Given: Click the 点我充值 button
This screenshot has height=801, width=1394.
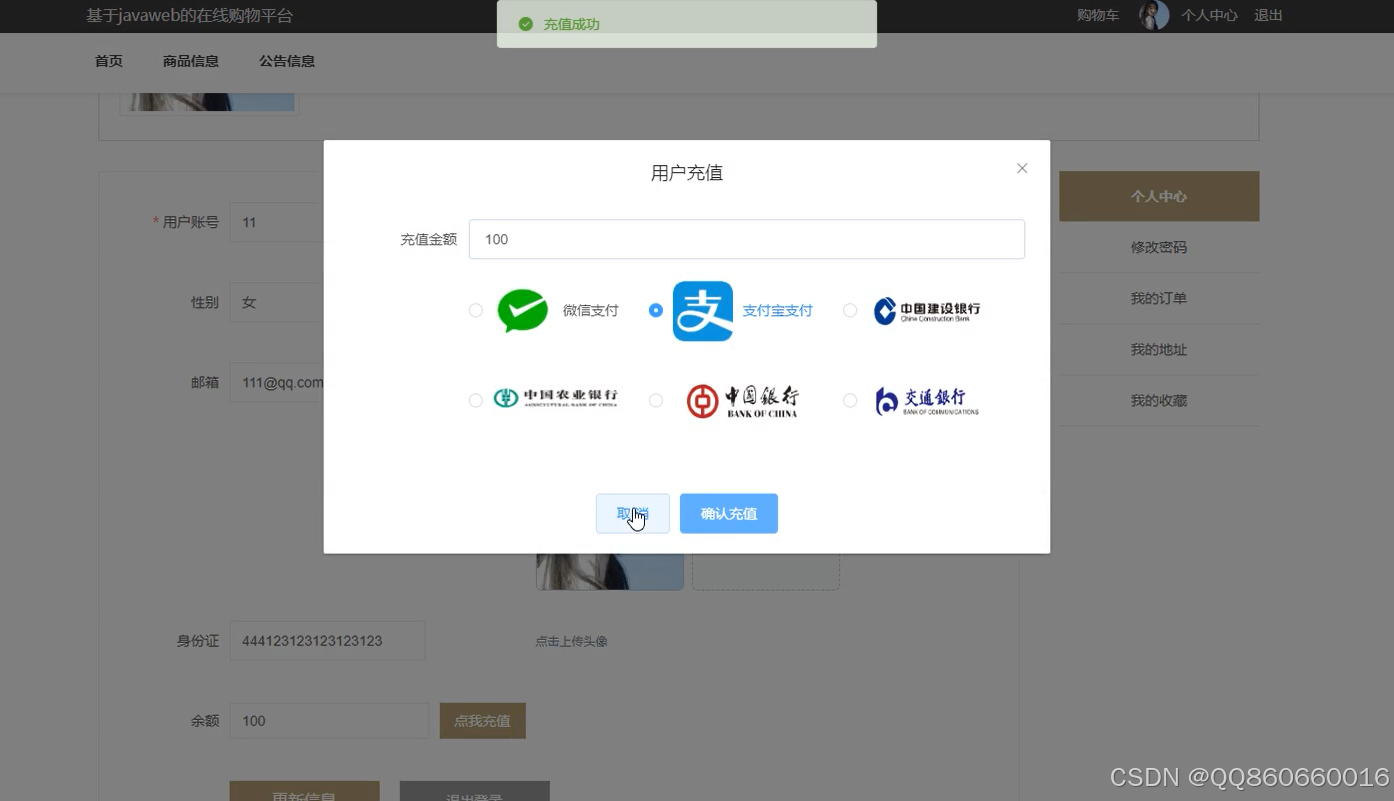Looking at the screenshot, I should click(x=483, y=720).
